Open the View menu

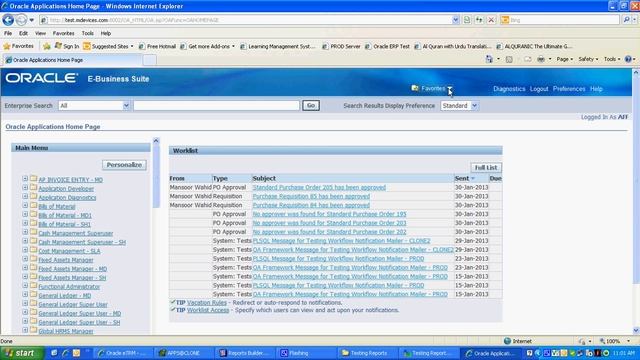click(40, 33)
